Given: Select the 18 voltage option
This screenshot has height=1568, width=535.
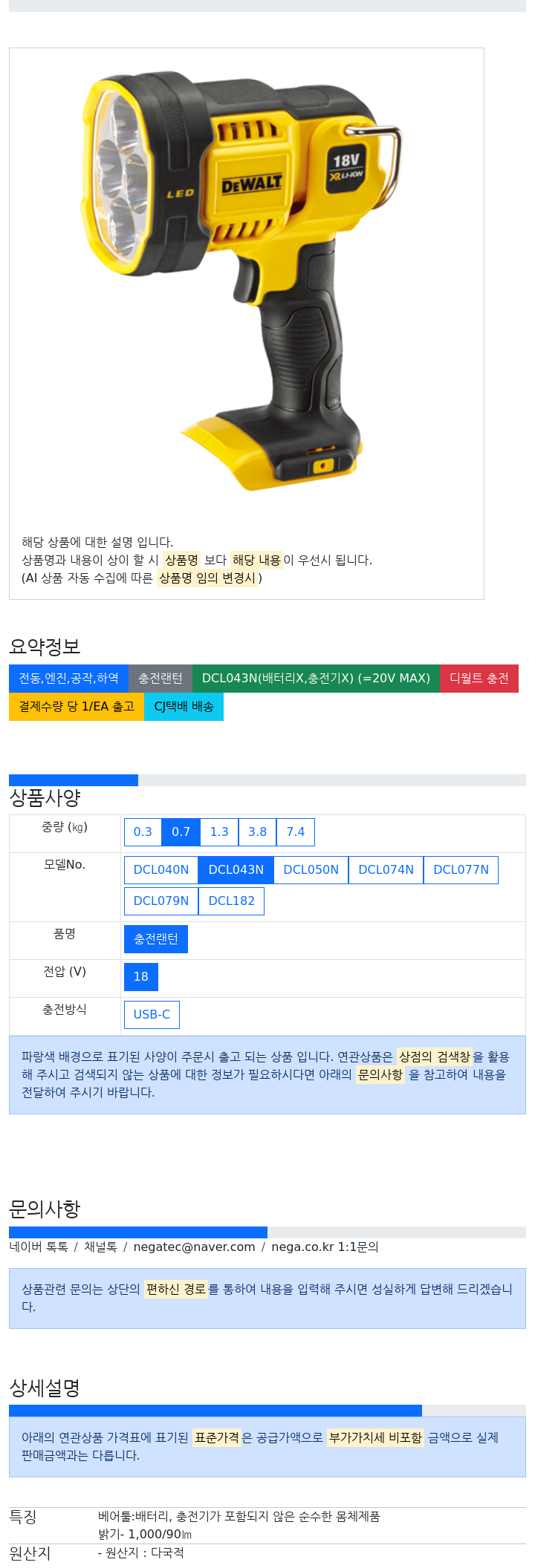Looking at the screenshot, I should click(x=141, y=977).
